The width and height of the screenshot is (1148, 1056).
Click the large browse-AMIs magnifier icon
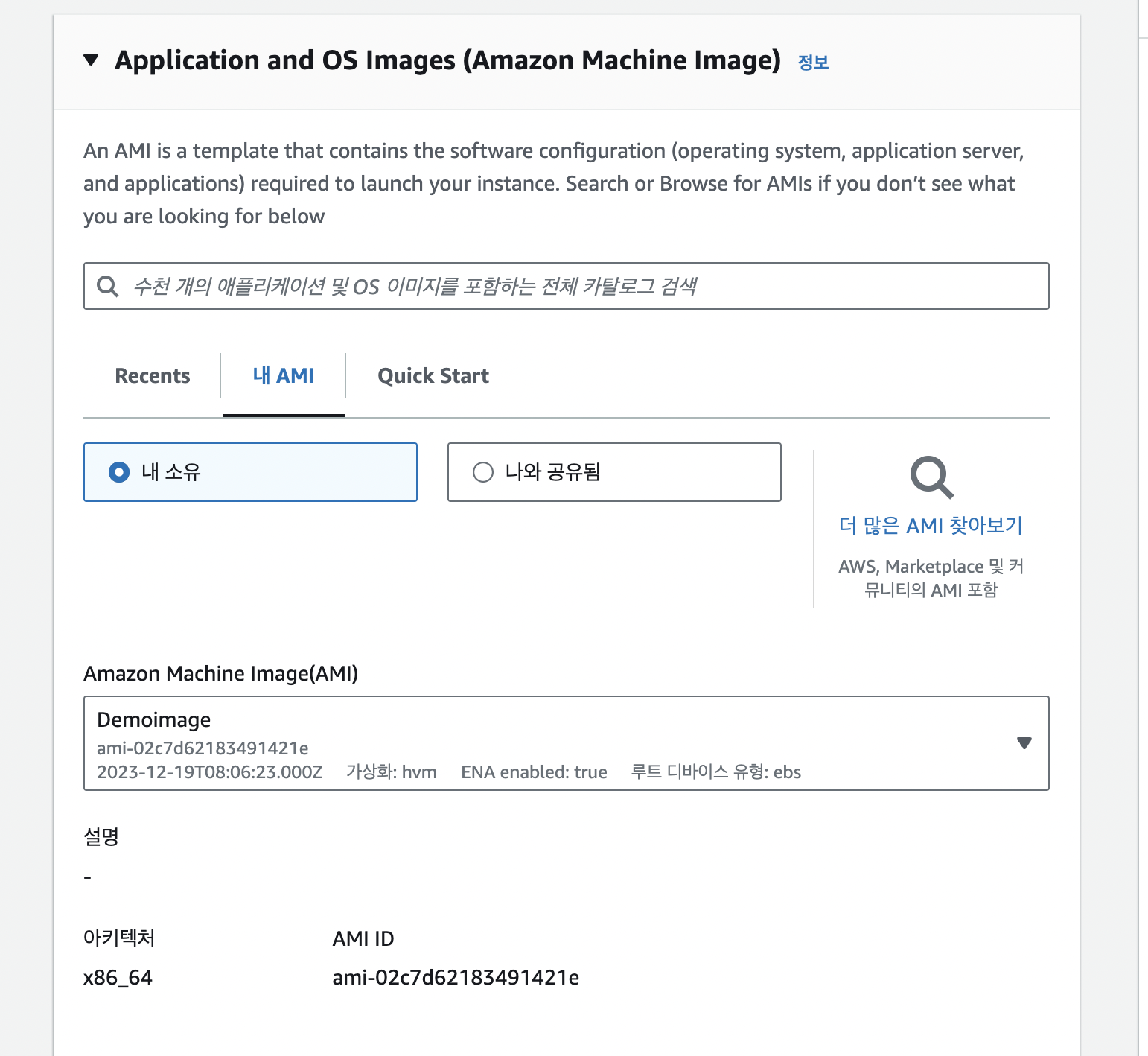[x=931, y=477]
